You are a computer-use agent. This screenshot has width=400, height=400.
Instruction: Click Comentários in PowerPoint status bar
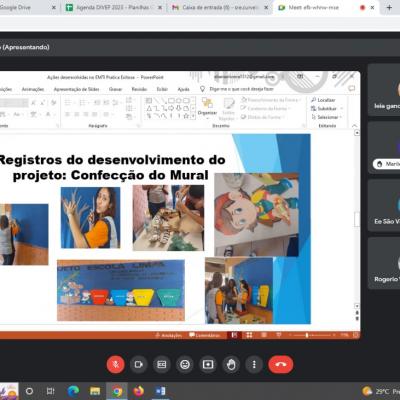205,335
